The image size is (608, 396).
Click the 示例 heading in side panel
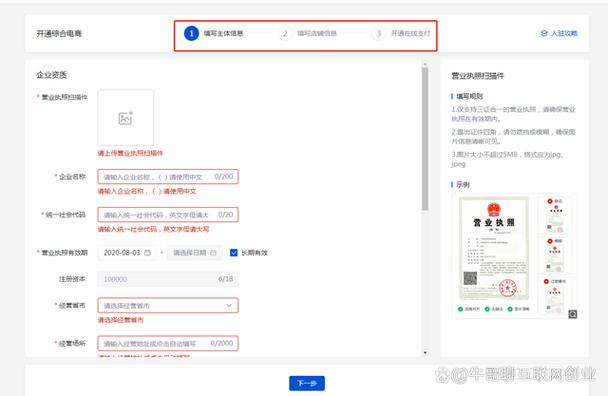click(463, 185)
